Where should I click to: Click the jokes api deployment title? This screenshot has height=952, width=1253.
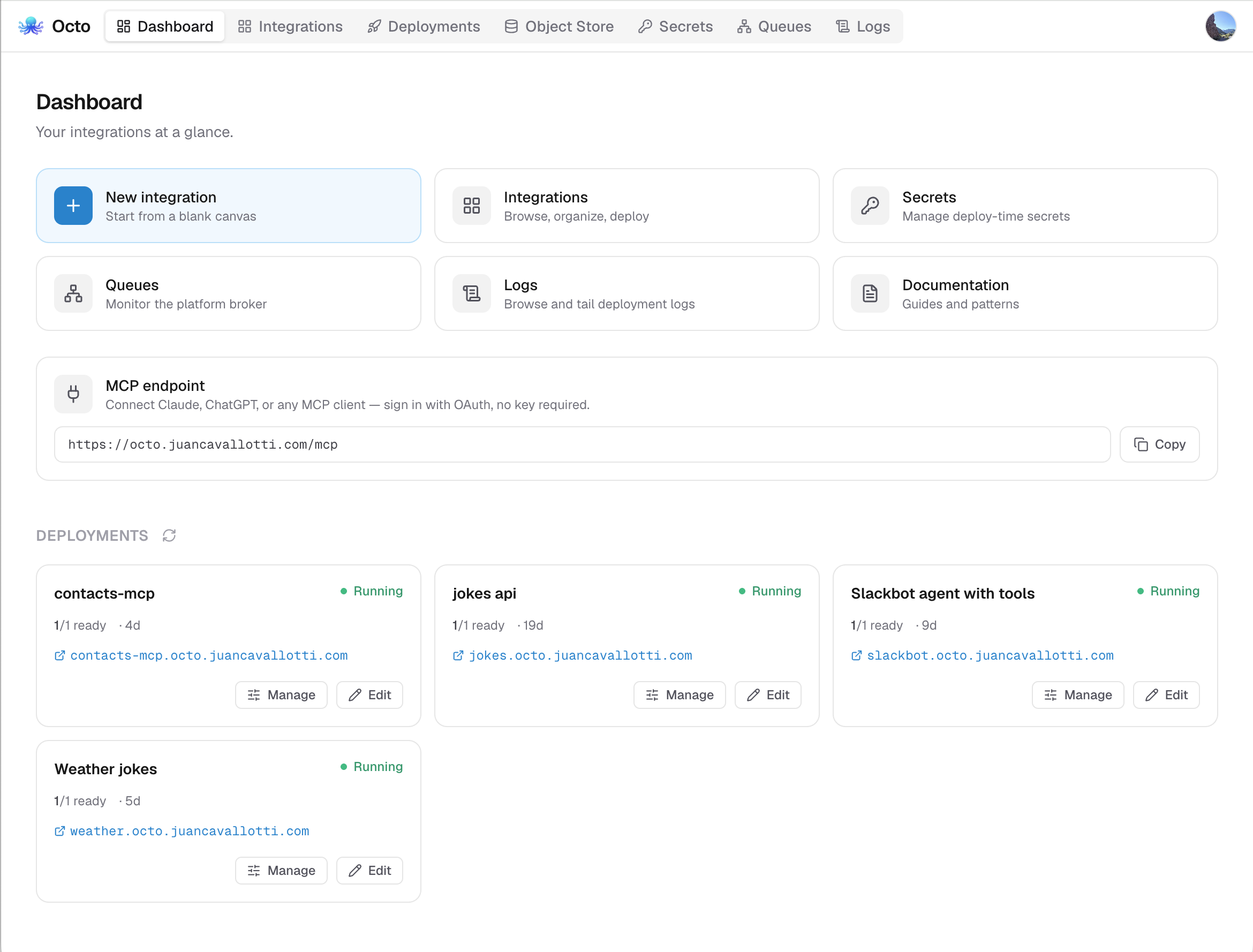[x=484, y=593]
